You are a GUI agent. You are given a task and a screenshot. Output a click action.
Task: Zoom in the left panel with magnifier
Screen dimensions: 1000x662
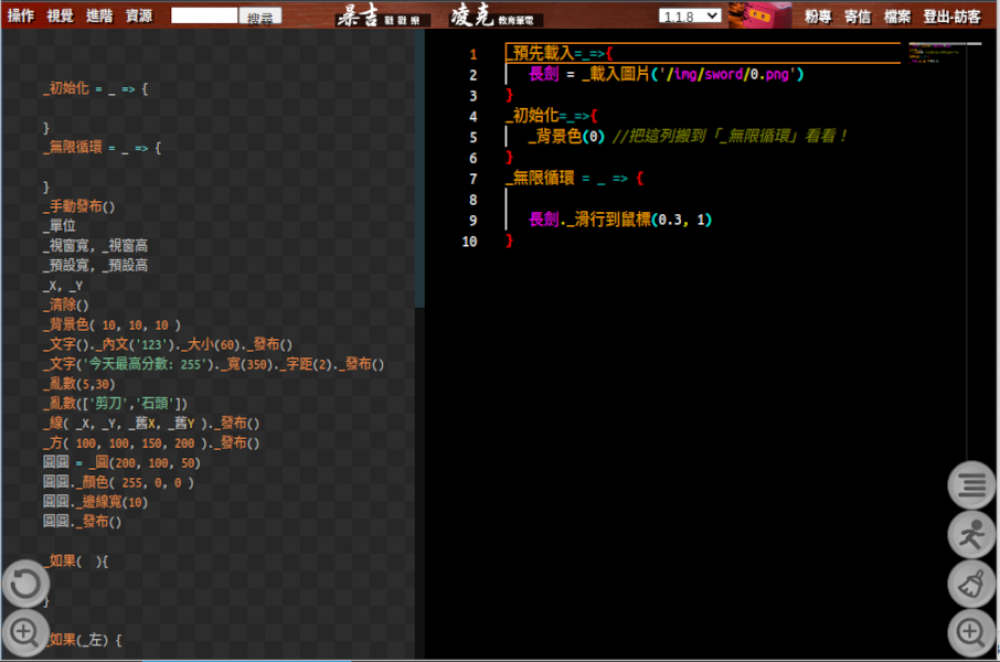[25, 632]
